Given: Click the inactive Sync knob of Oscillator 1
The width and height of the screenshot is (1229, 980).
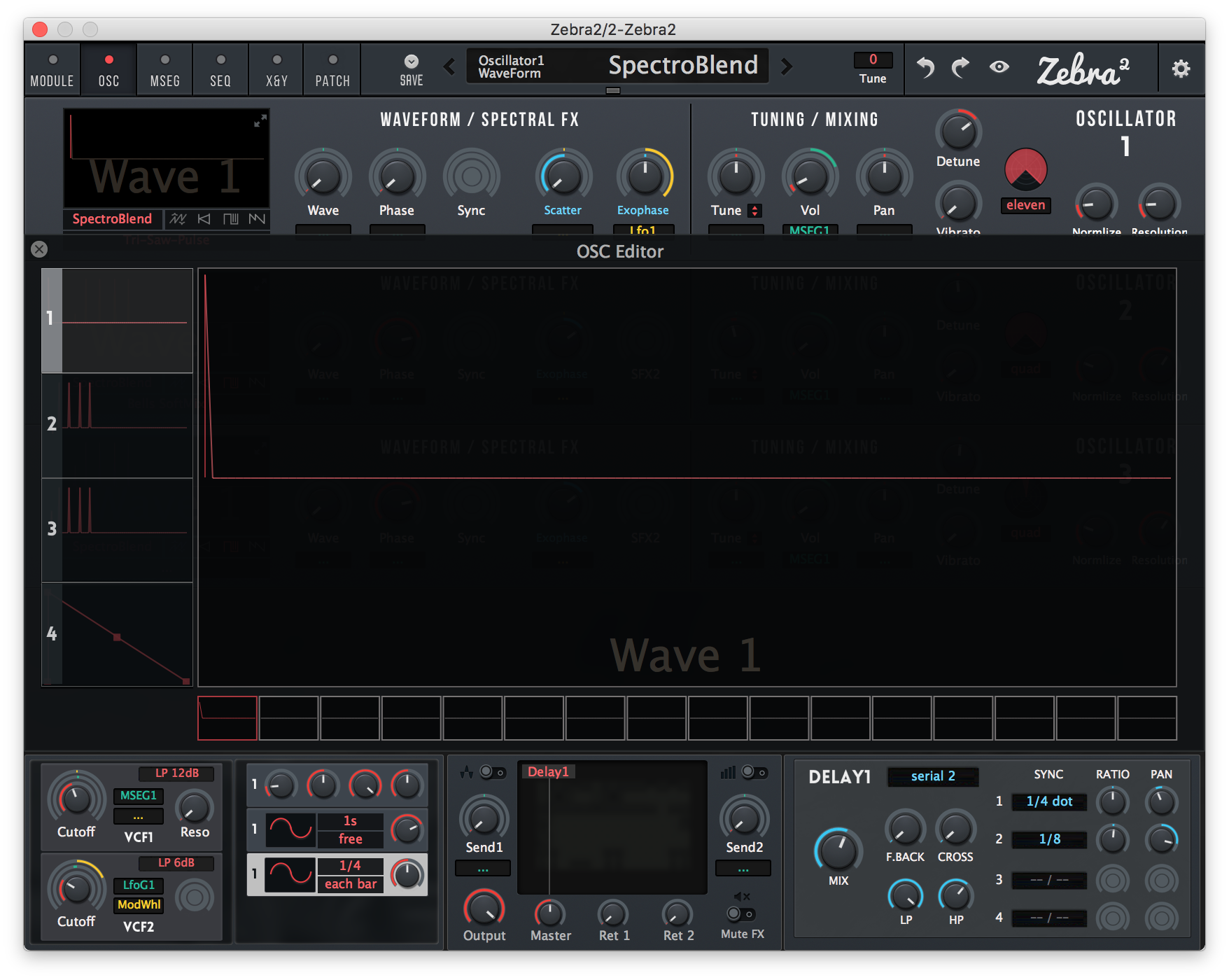Looking at the screenshot, I should [x=471, y=176].
